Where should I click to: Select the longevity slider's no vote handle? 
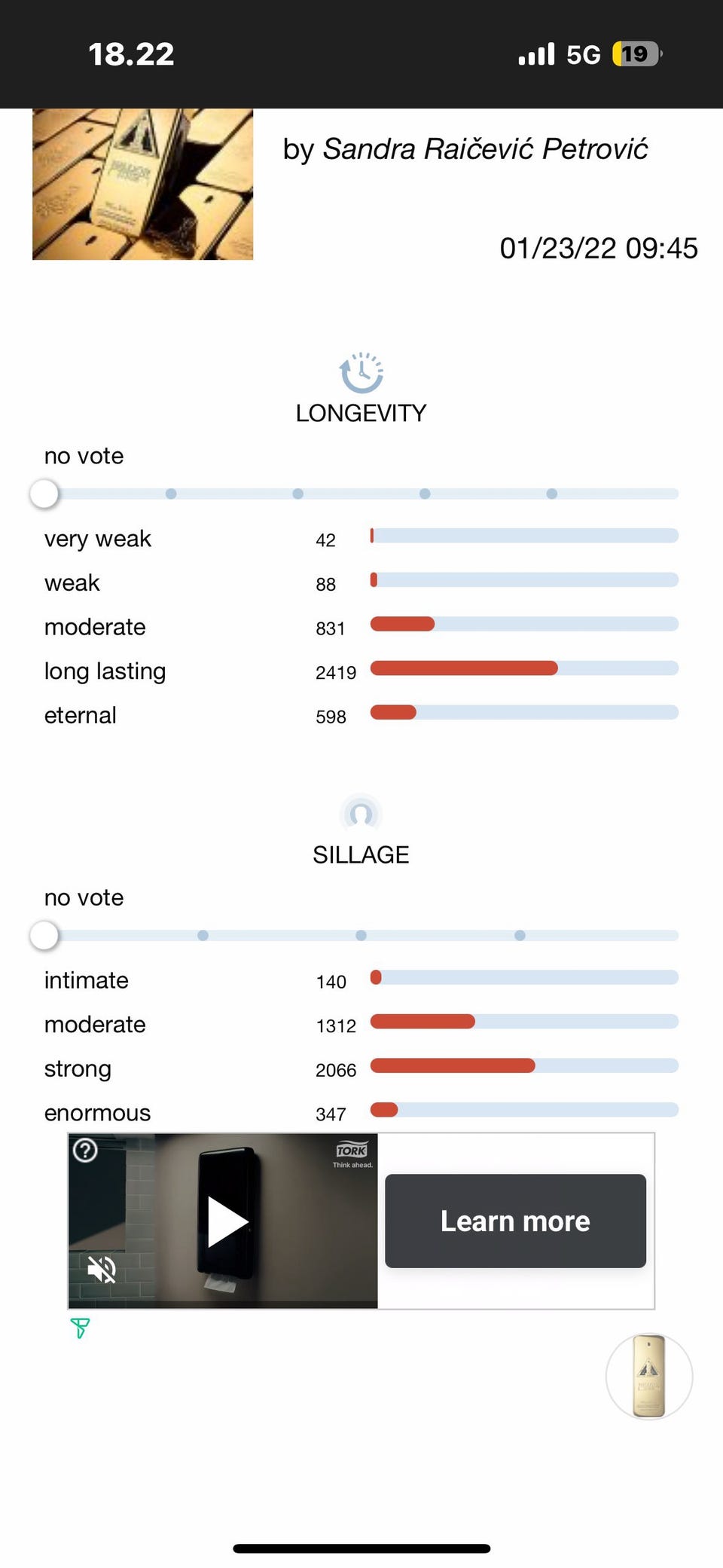pos(44,494)
